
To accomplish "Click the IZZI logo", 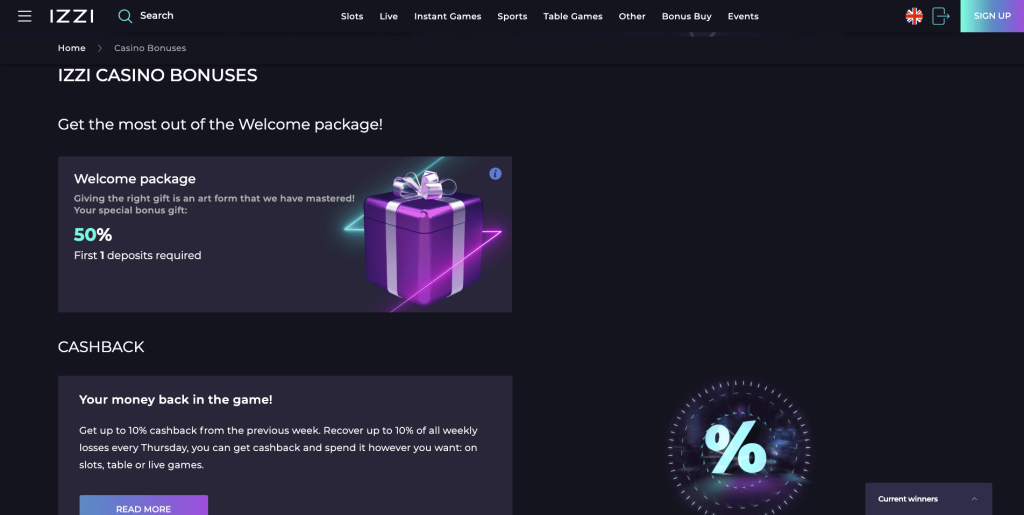I will [x=72, y=16].
